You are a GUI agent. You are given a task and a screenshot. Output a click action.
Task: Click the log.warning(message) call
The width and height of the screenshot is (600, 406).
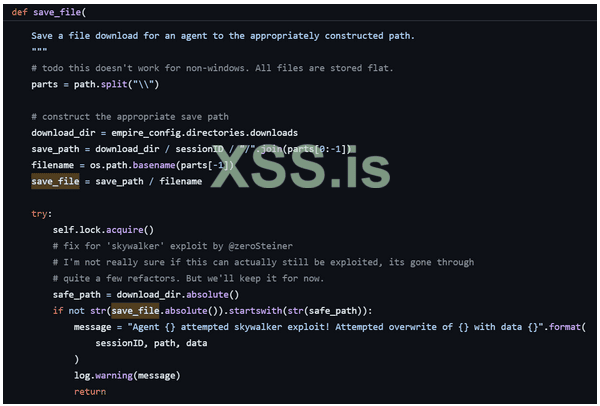(x=126, y=375)
